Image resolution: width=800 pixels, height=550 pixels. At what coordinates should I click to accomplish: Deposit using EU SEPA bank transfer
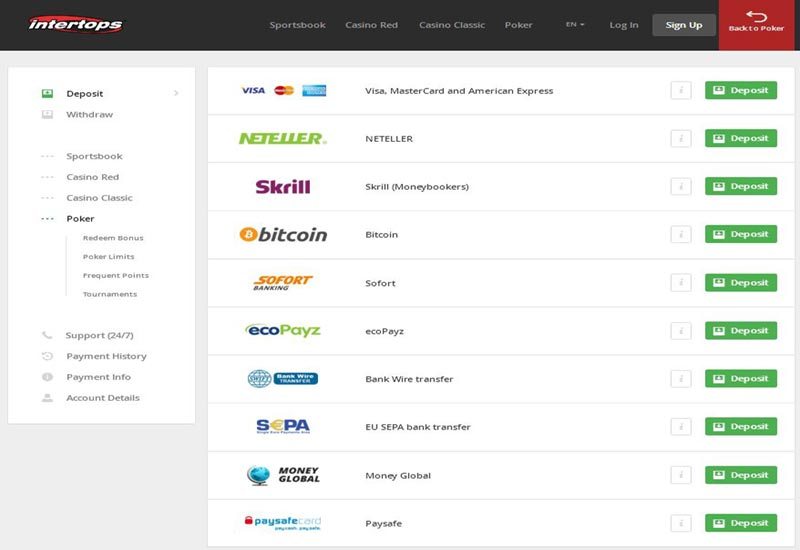point(741,427)
